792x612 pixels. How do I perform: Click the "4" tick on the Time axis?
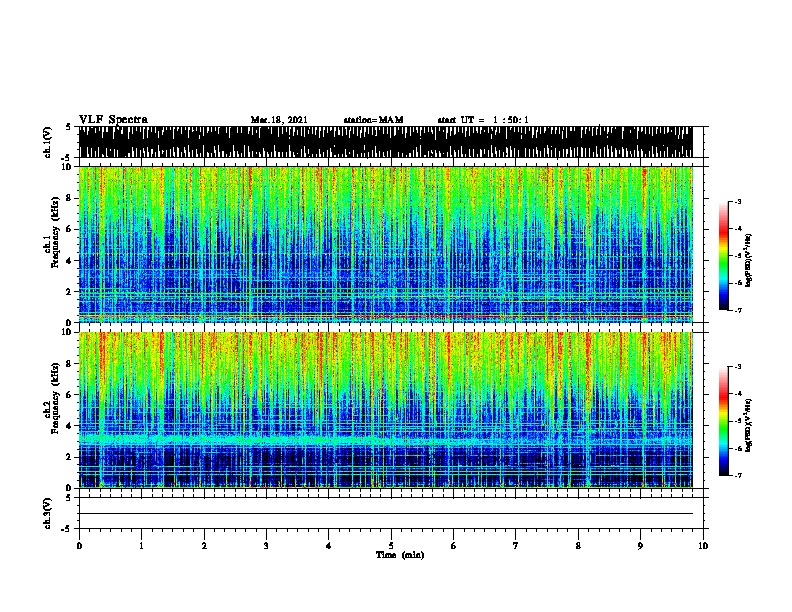tap(329, 546)
